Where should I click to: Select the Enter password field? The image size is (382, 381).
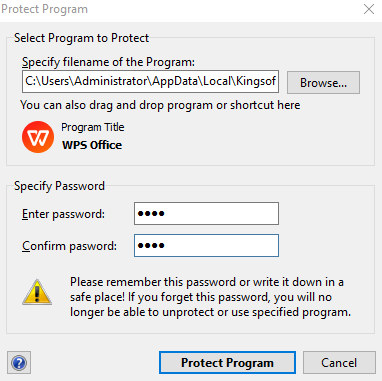[206, 213]
